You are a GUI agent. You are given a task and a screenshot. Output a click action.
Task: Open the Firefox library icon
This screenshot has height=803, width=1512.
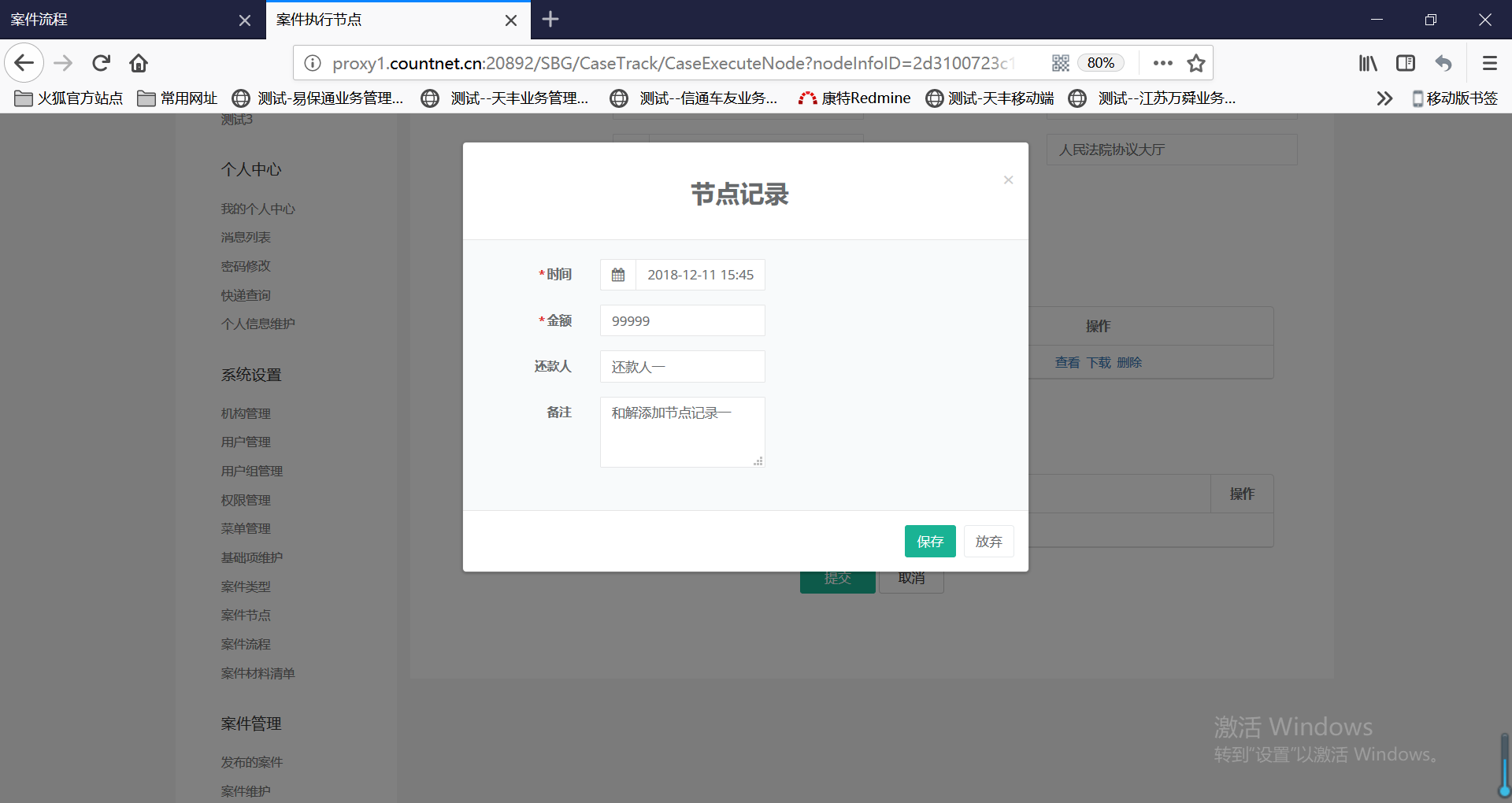click(x=1368, y=63)
